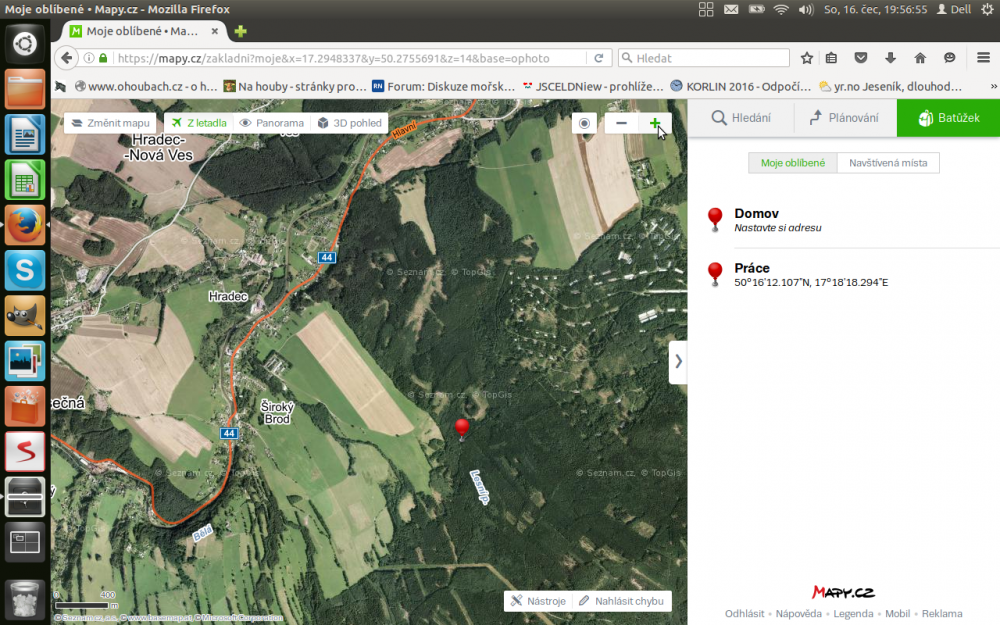Click the Odhlásit logout link
Screen dimensions: 1000x625
(x=744, y=613)
